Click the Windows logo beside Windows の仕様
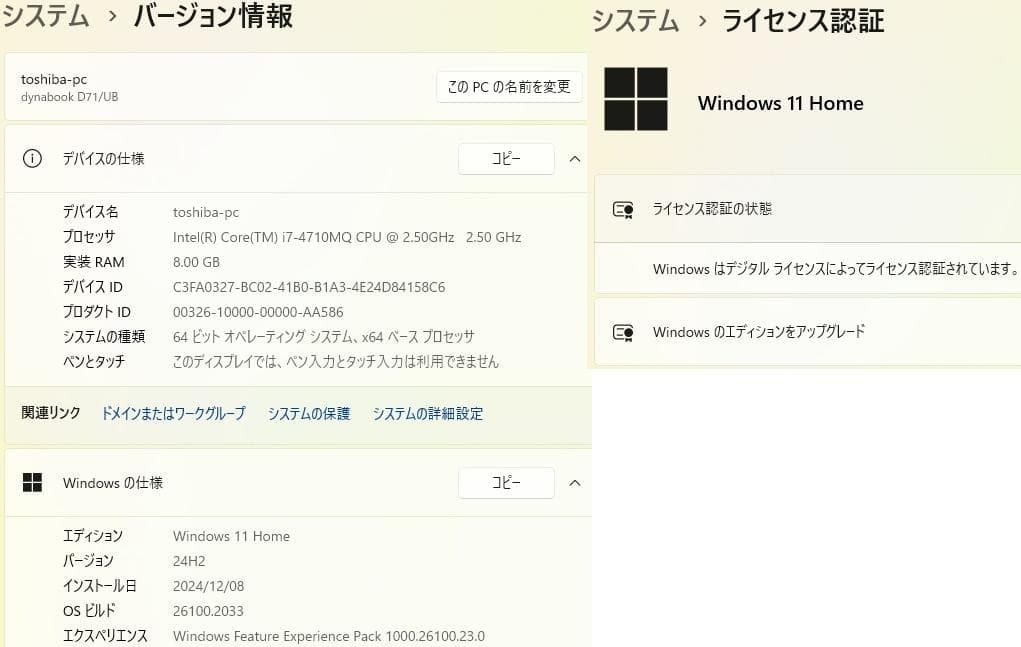This screenshot has width=1021, height=647. 33,482
